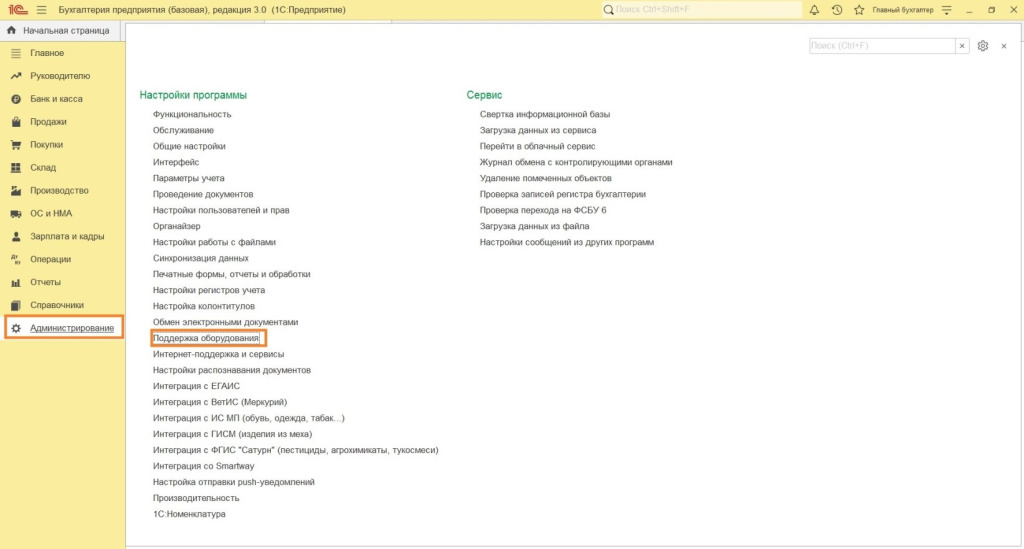This screenshot has width=1024, height=549.
Task: Open Печатные формы, отчеты и обработки
Action: (232, 274)
